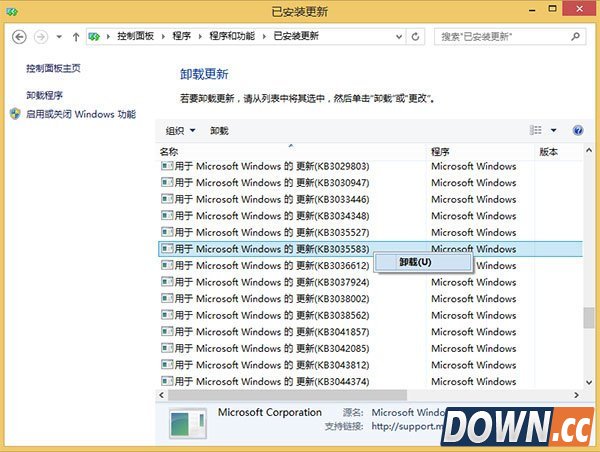Screen dimensions: 600x452
Task: Click the details pane update thumbnail
Action: coord(188,424)
